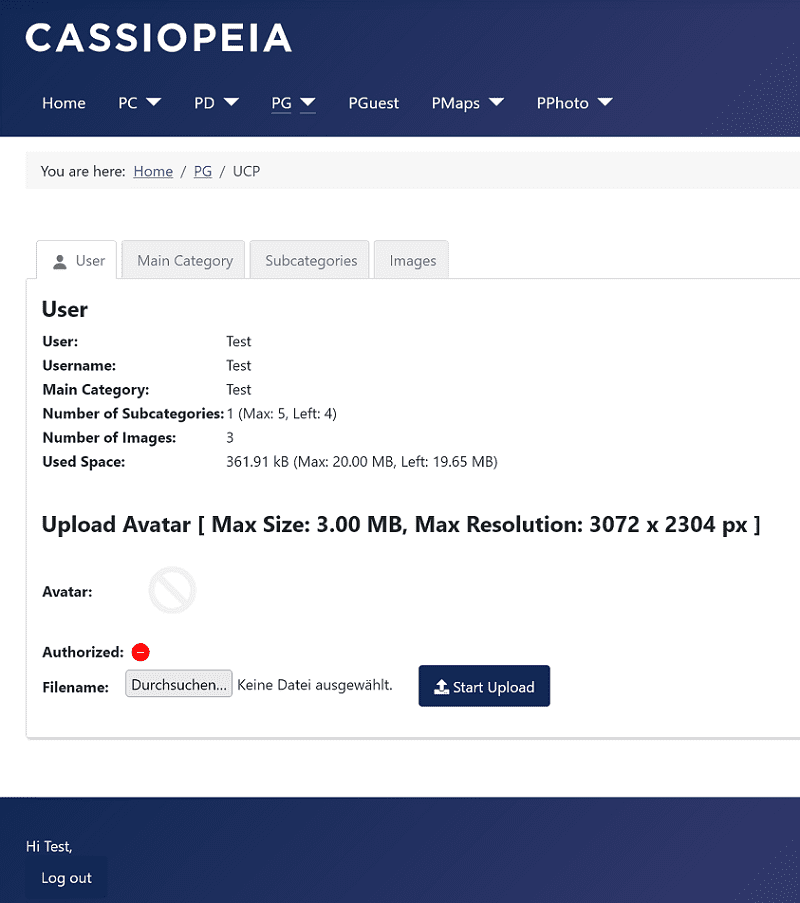Screen dimensions: 800x903
Task: Click the Cassiopeia site logo
Action: tap(158, 38)
